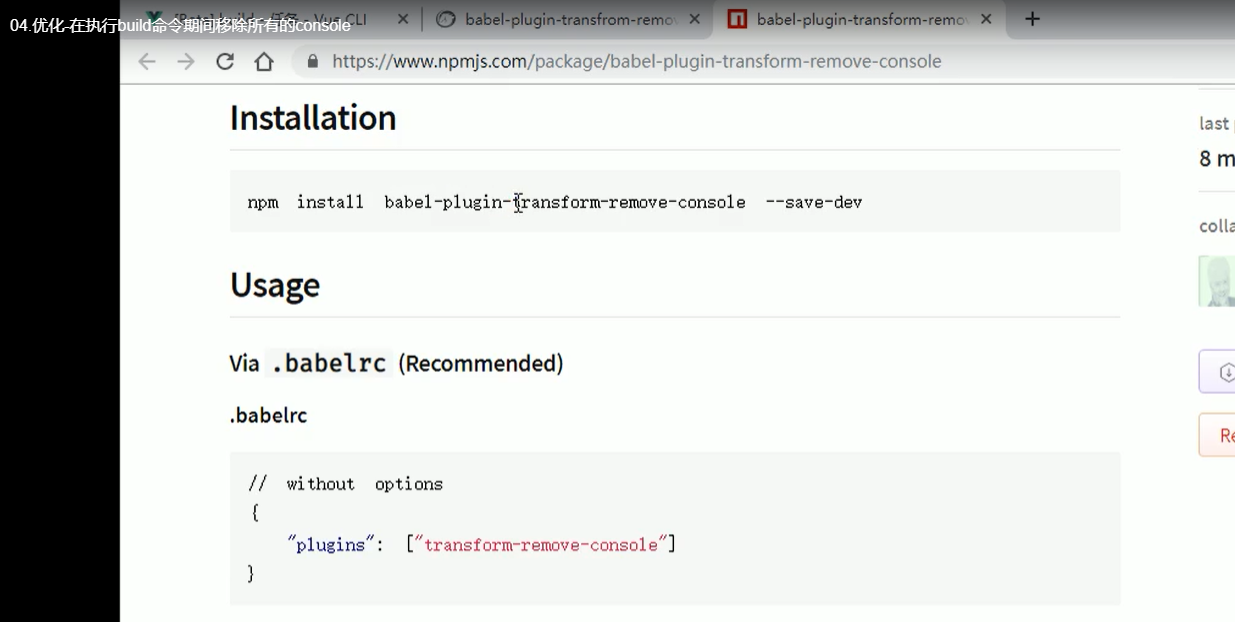Open a new browser tab
This screenshot has width=1235, height=622.
pyautogui.click(x=1033, y=19)
